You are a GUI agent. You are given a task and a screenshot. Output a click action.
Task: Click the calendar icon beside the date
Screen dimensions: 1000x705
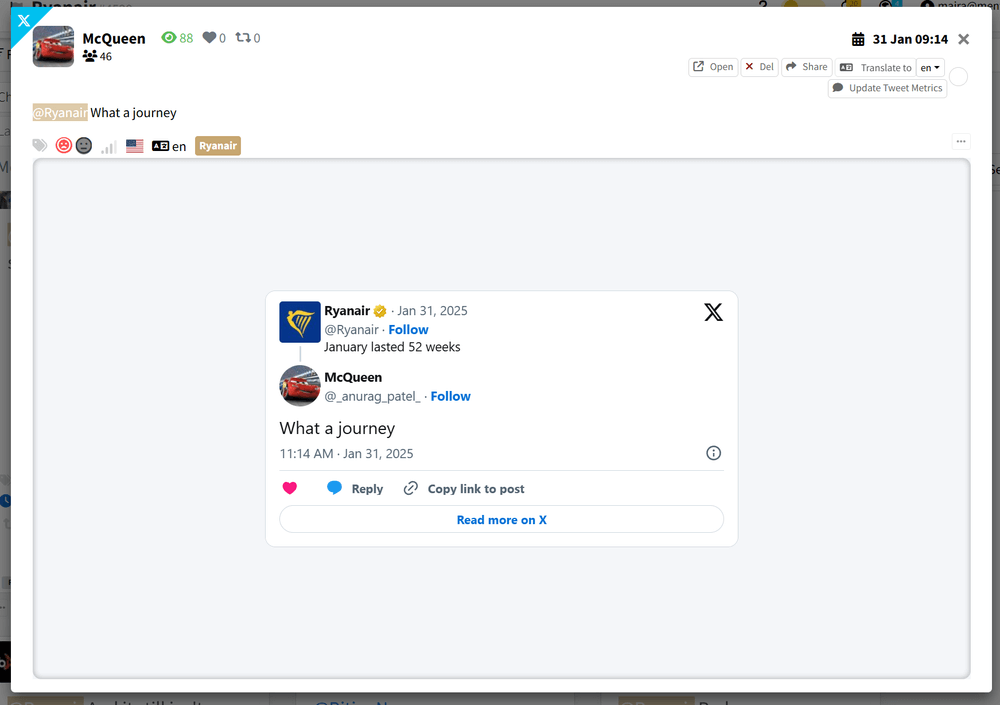click(858, 40)
